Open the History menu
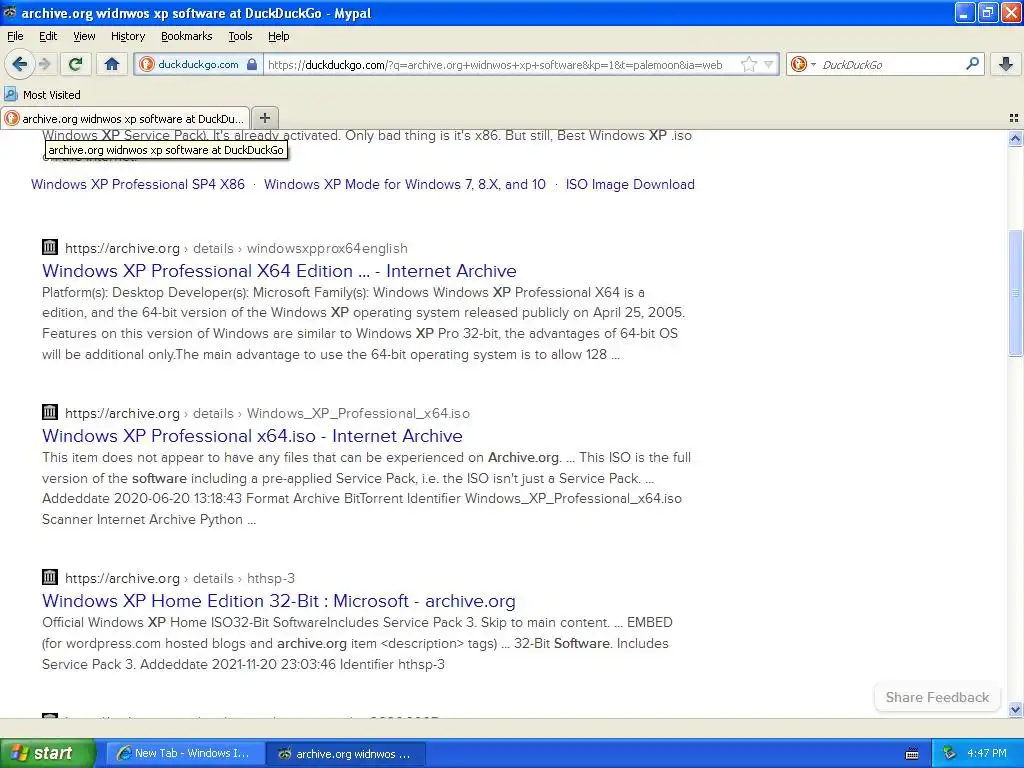The width and height of the screenshot is (1024, 768). [128, 36]
